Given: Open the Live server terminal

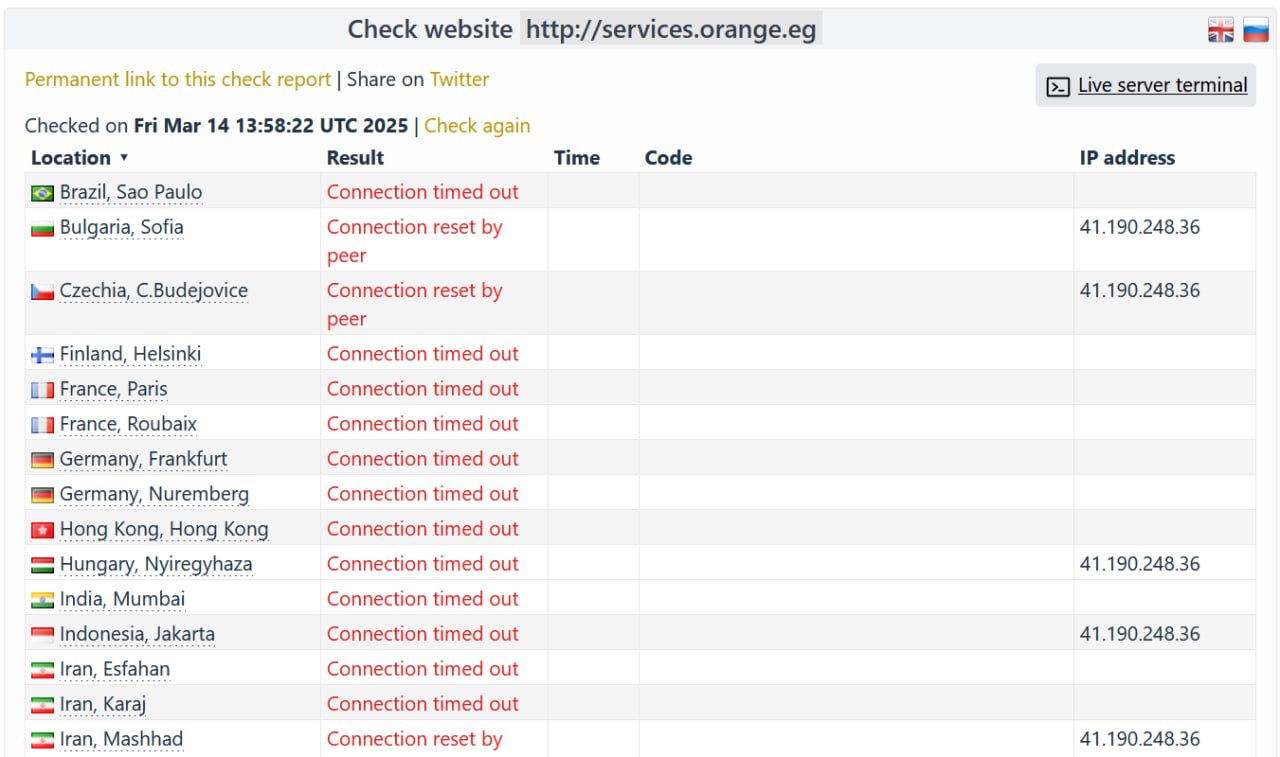Looking at the screenshot, I should (x=1146, y=86).
